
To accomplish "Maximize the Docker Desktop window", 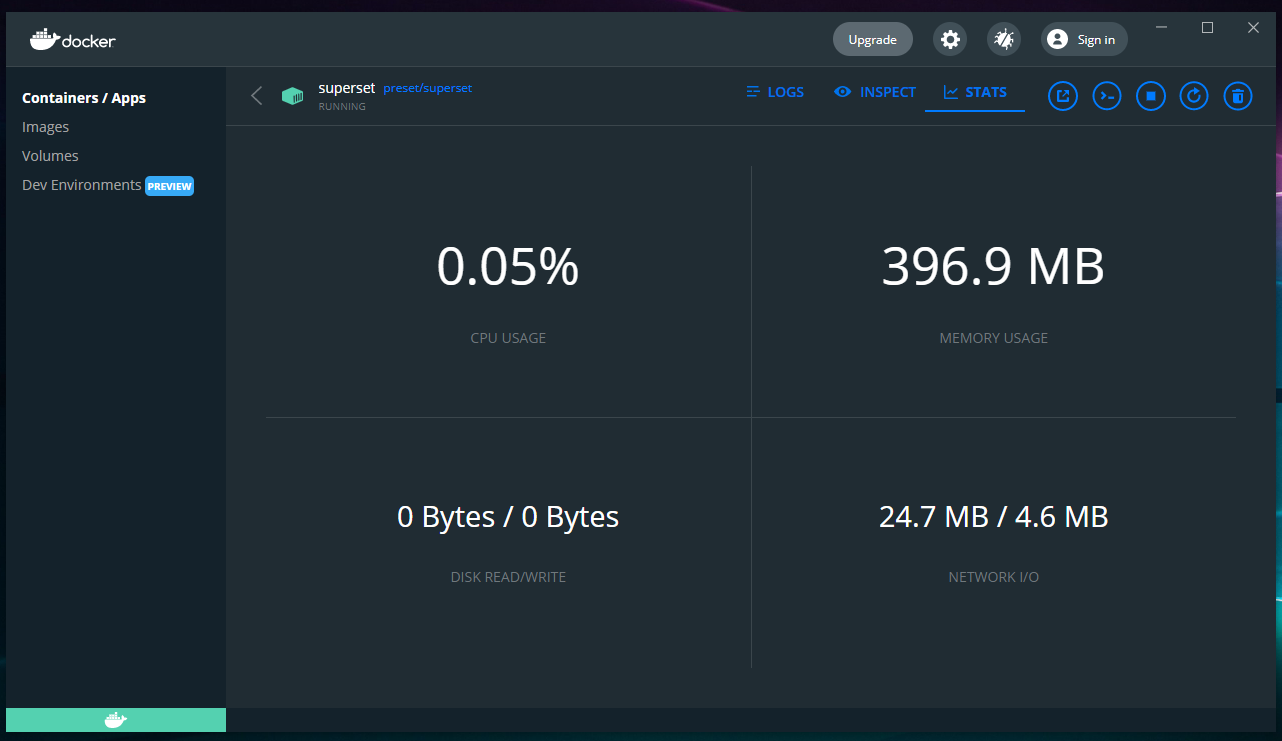I will 1207,28.
